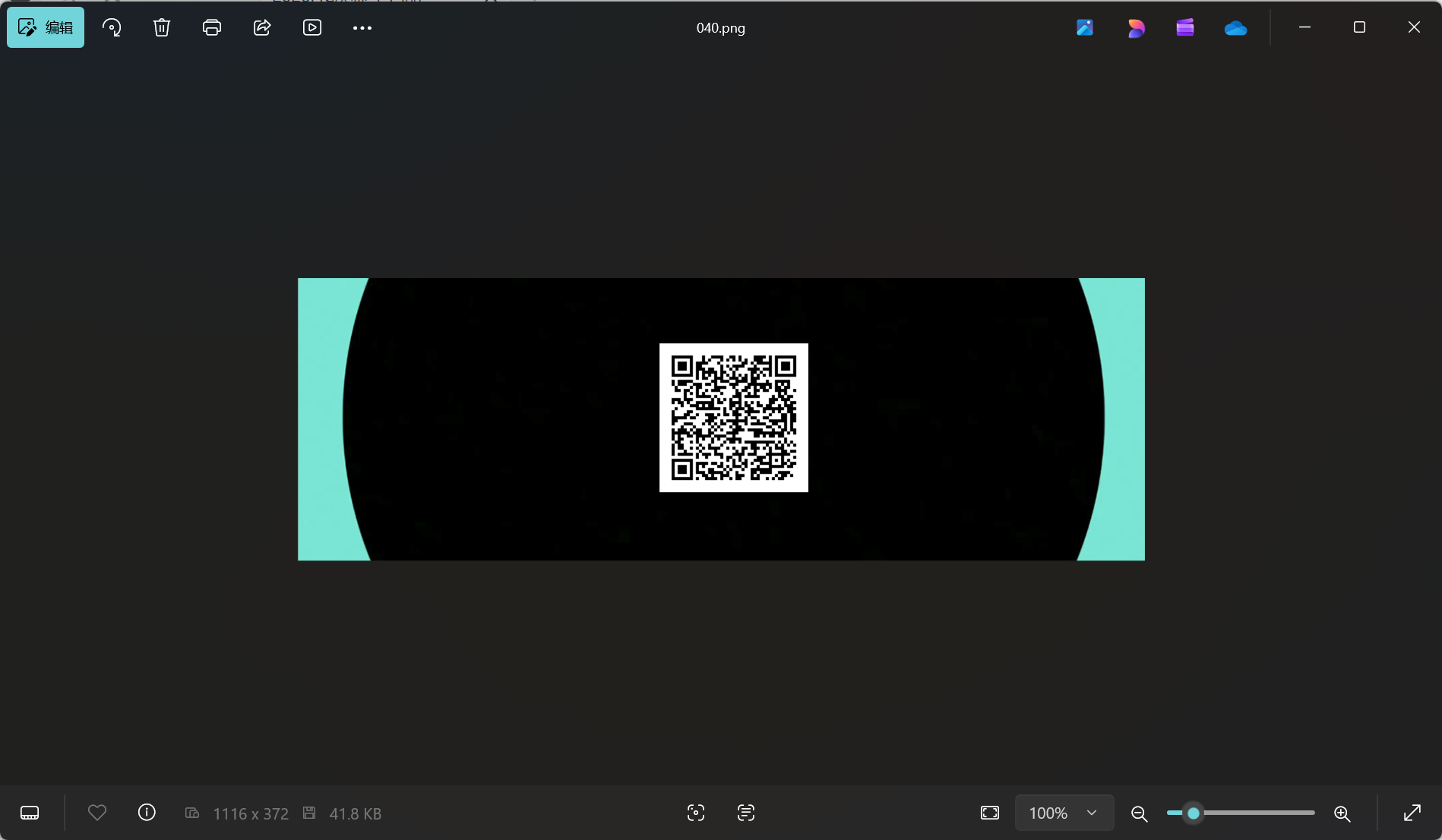
Task: Open the three-dot more options menu
Action: click(x=362, y=27)
